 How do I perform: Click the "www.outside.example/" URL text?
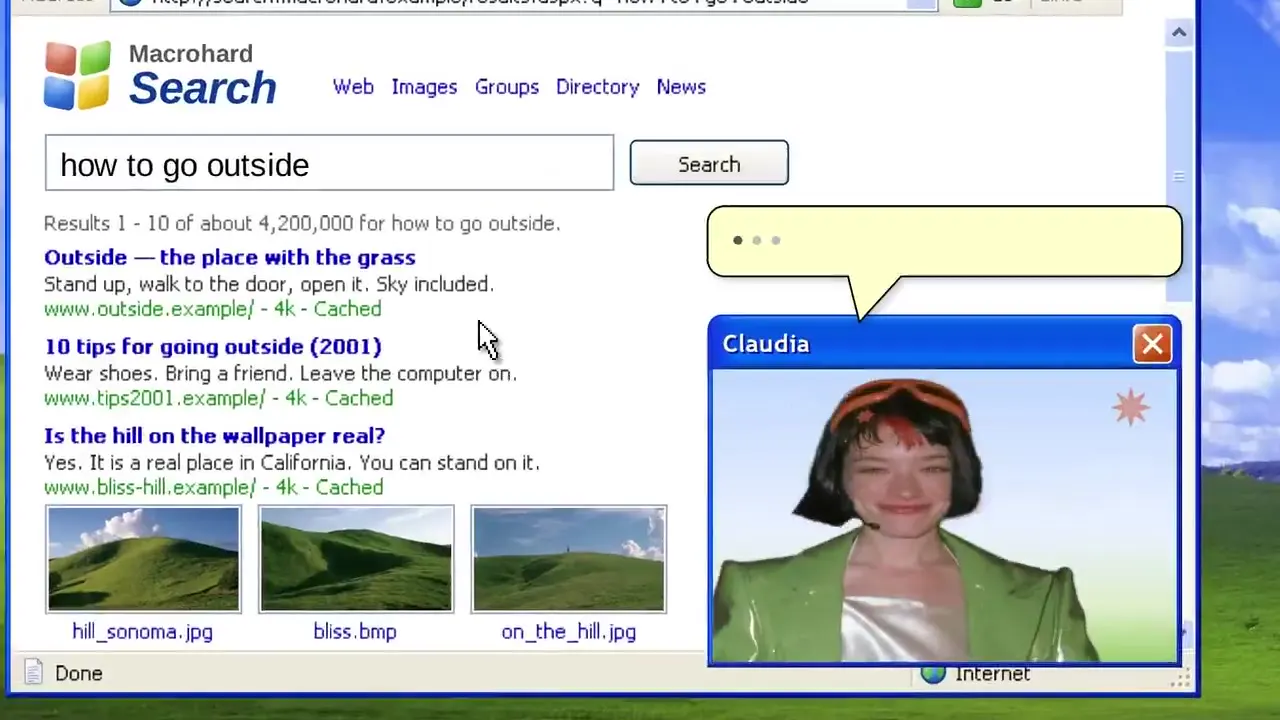(149, 309)
